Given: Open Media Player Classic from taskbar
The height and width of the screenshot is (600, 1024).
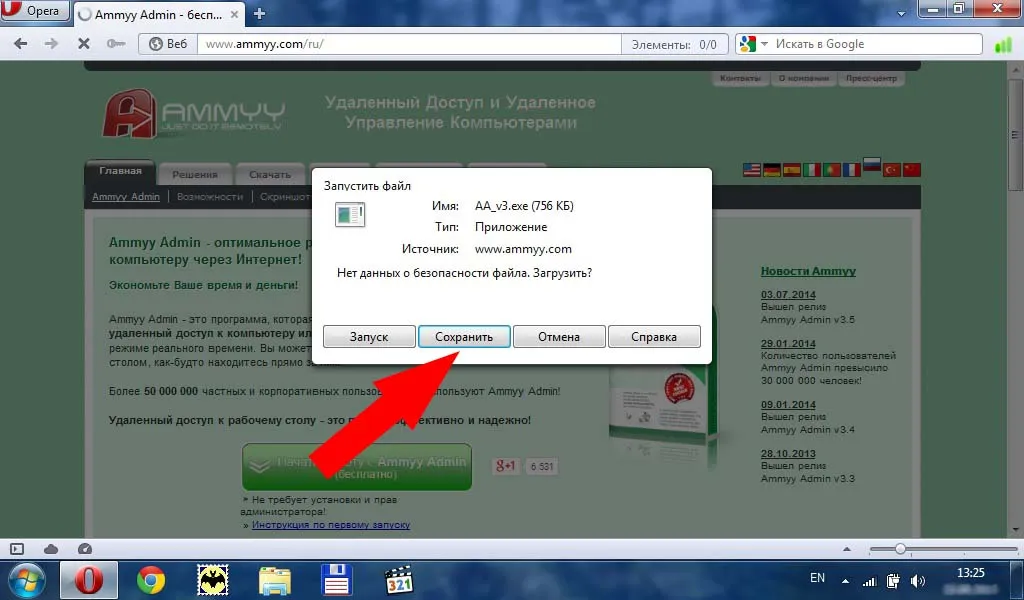Looking at the screenshot, I should click(x=399, y=579).
